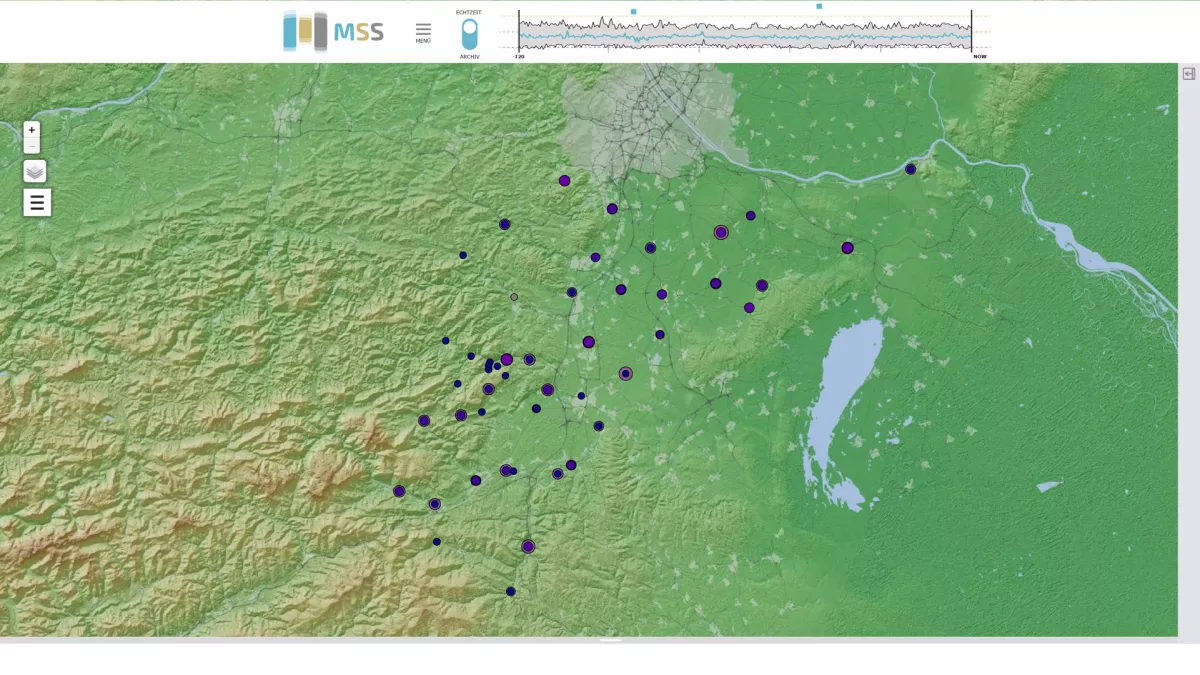Click the bottom panel drag handle
Image resolution: width=1200 pixels, height=675 pixels.
coord(610,640)
